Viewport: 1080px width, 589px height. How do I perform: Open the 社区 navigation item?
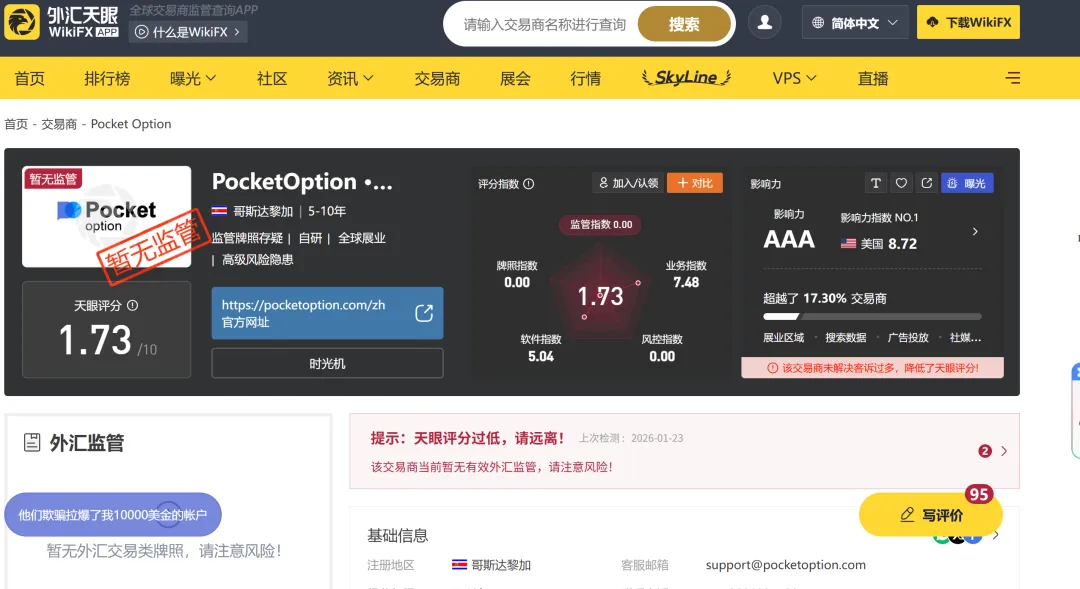click(271, 79)
